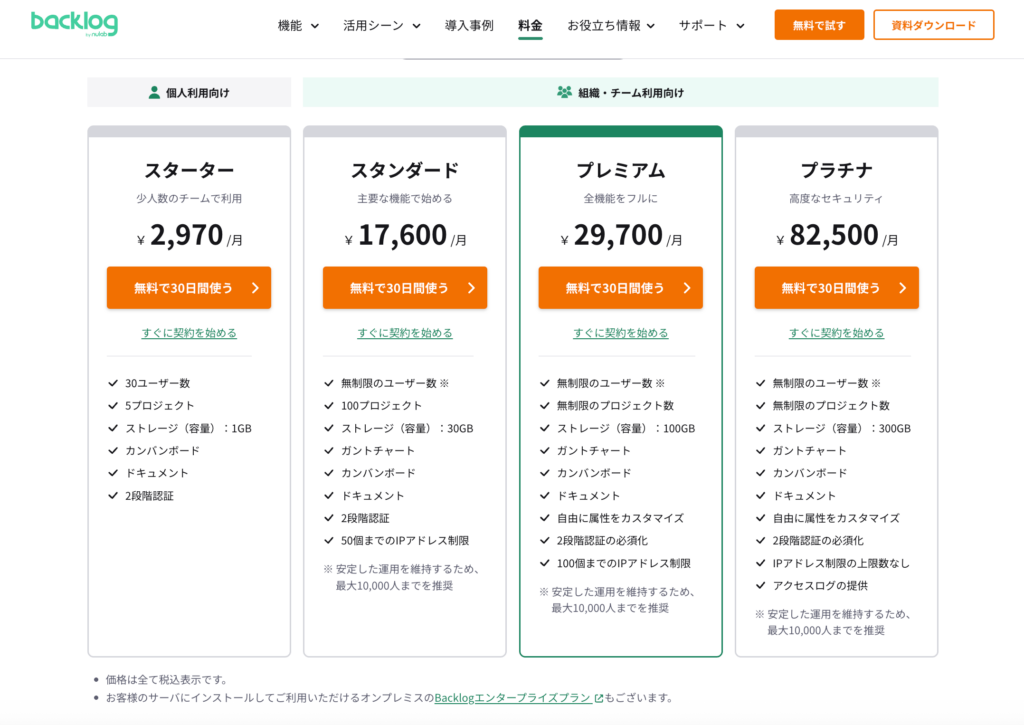
Task: Open the サポート dropdown menu
Action: pyautogui.click(x=712, y=26)
